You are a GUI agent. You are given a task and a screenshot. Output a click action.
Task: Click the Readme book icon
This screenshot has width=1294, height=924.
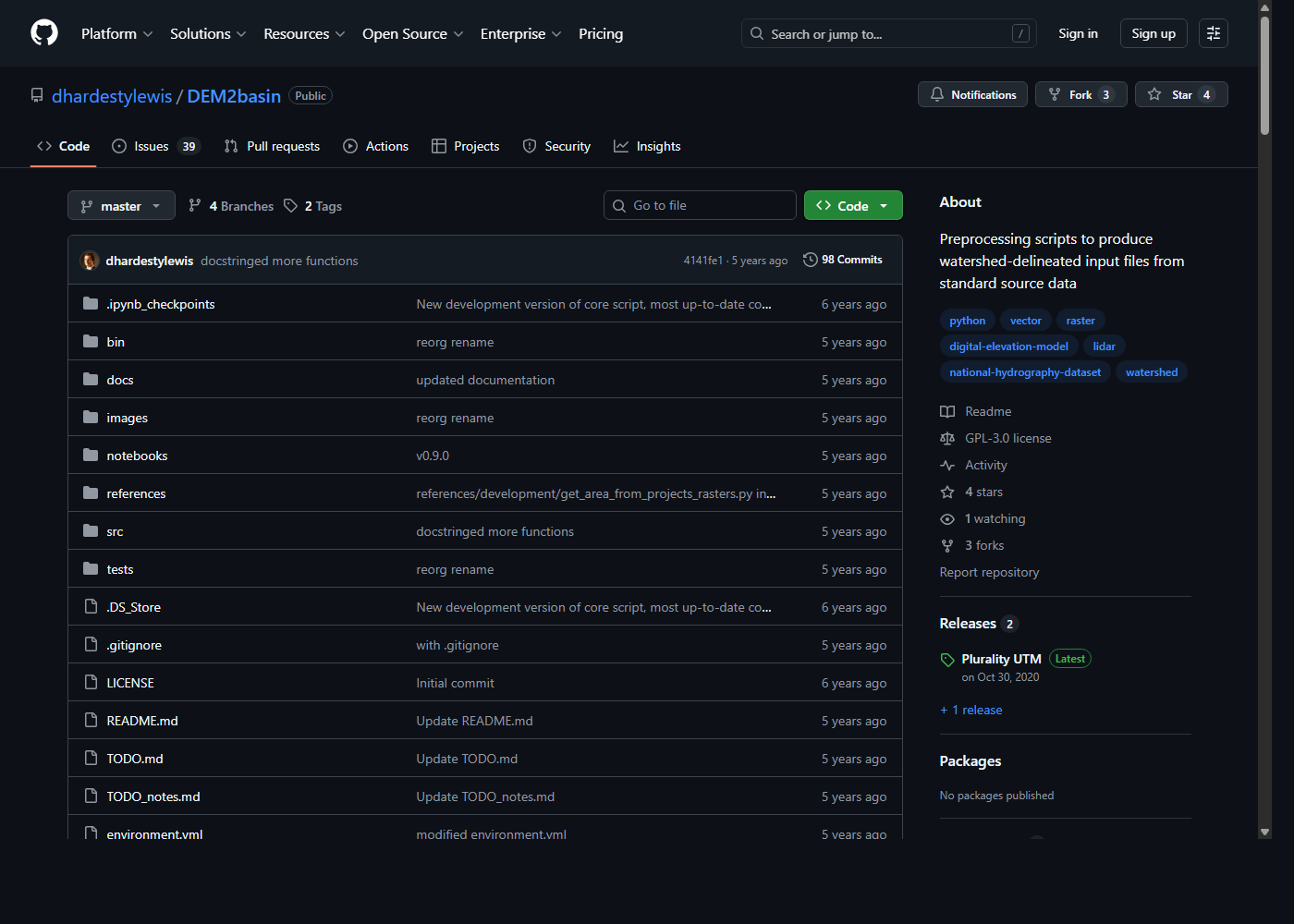(946, 411)
